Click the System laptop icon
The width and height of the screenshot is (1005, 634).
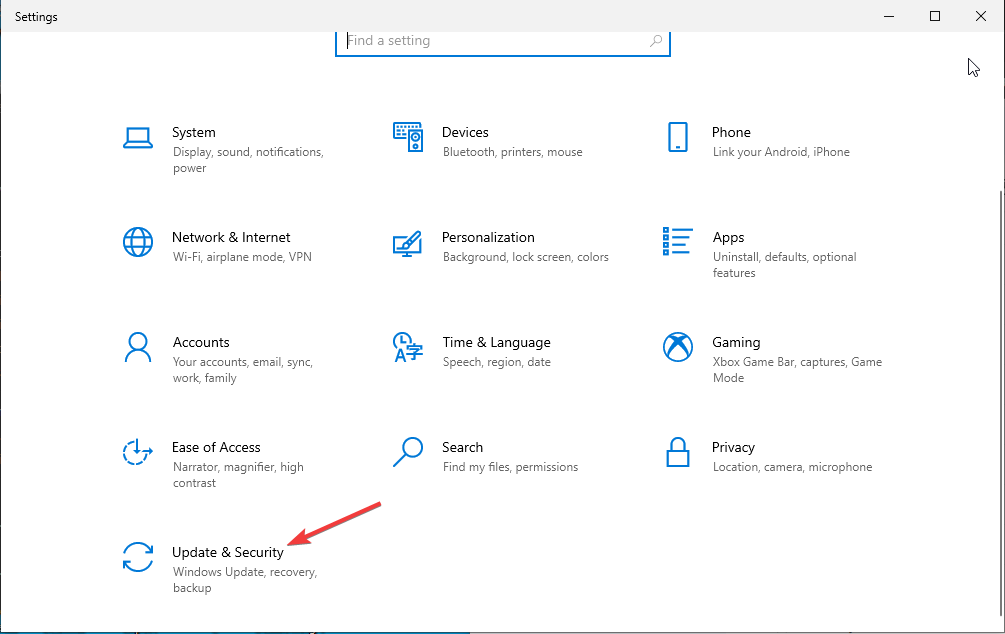point(137,137)
